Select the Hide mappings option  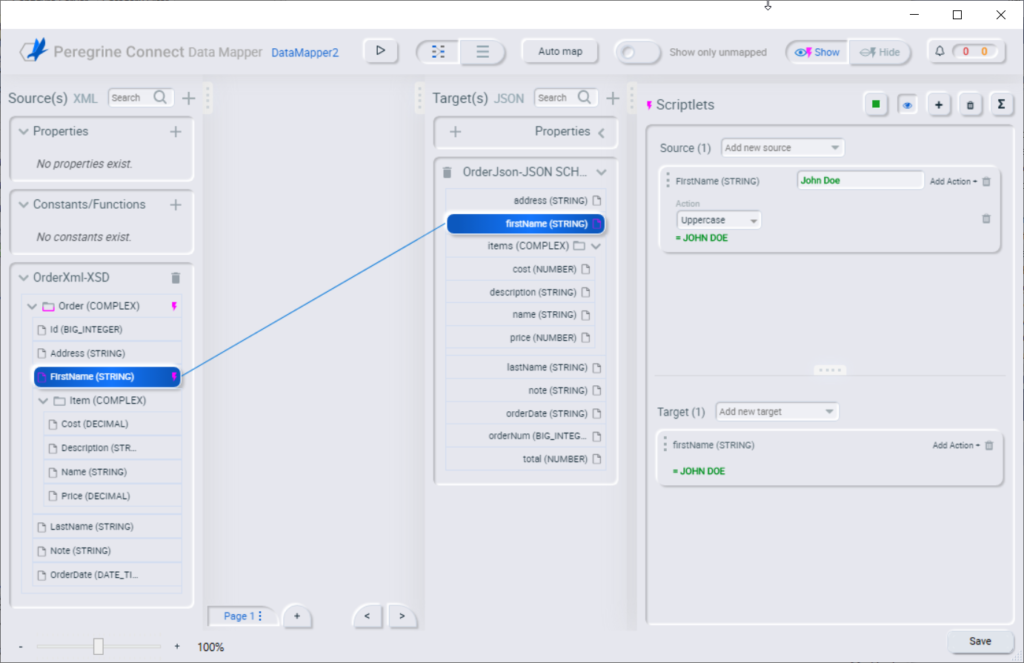(x=880, y=52)
